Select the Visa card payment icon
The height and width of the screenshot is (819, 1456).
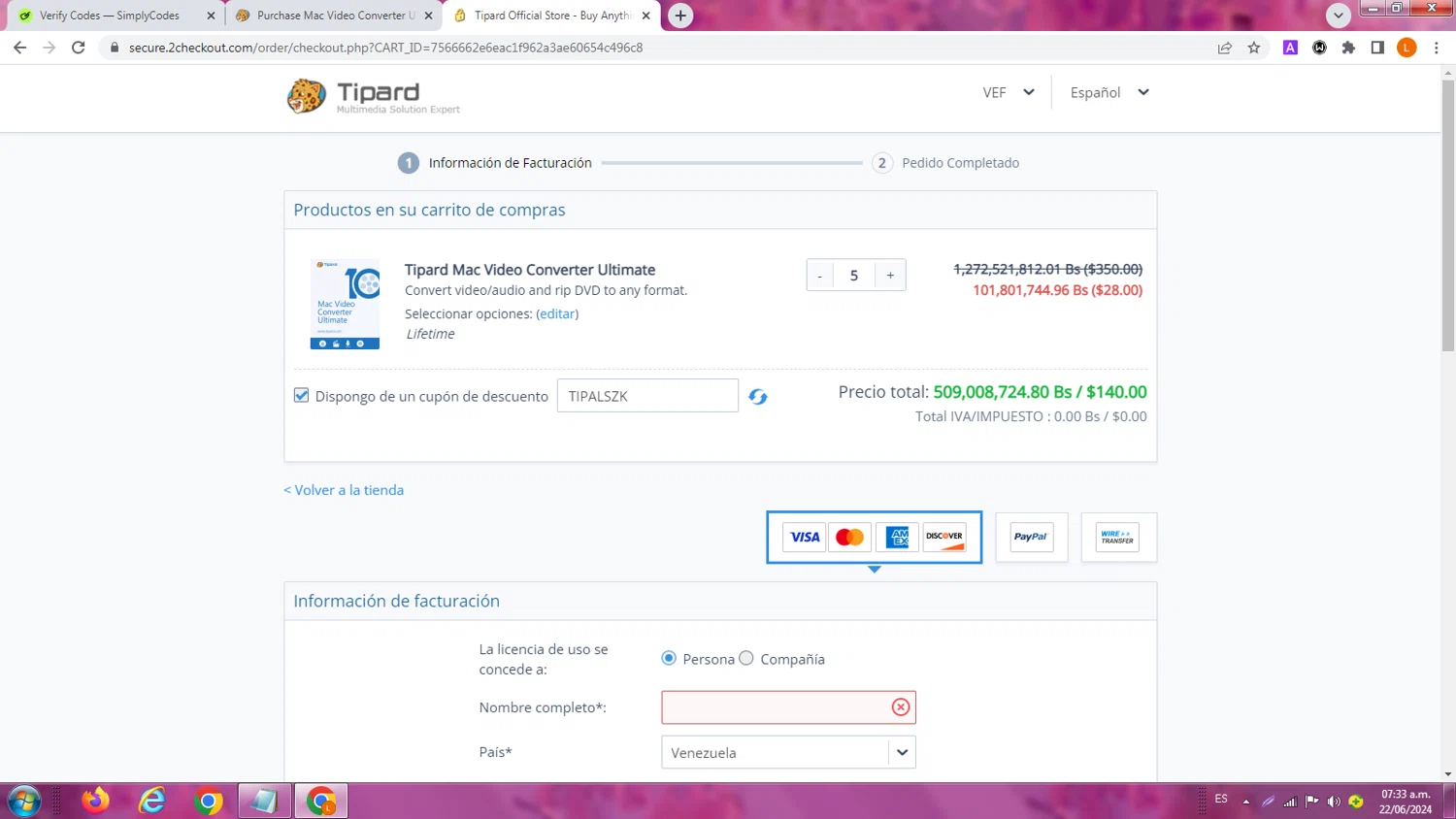(804, 537)
